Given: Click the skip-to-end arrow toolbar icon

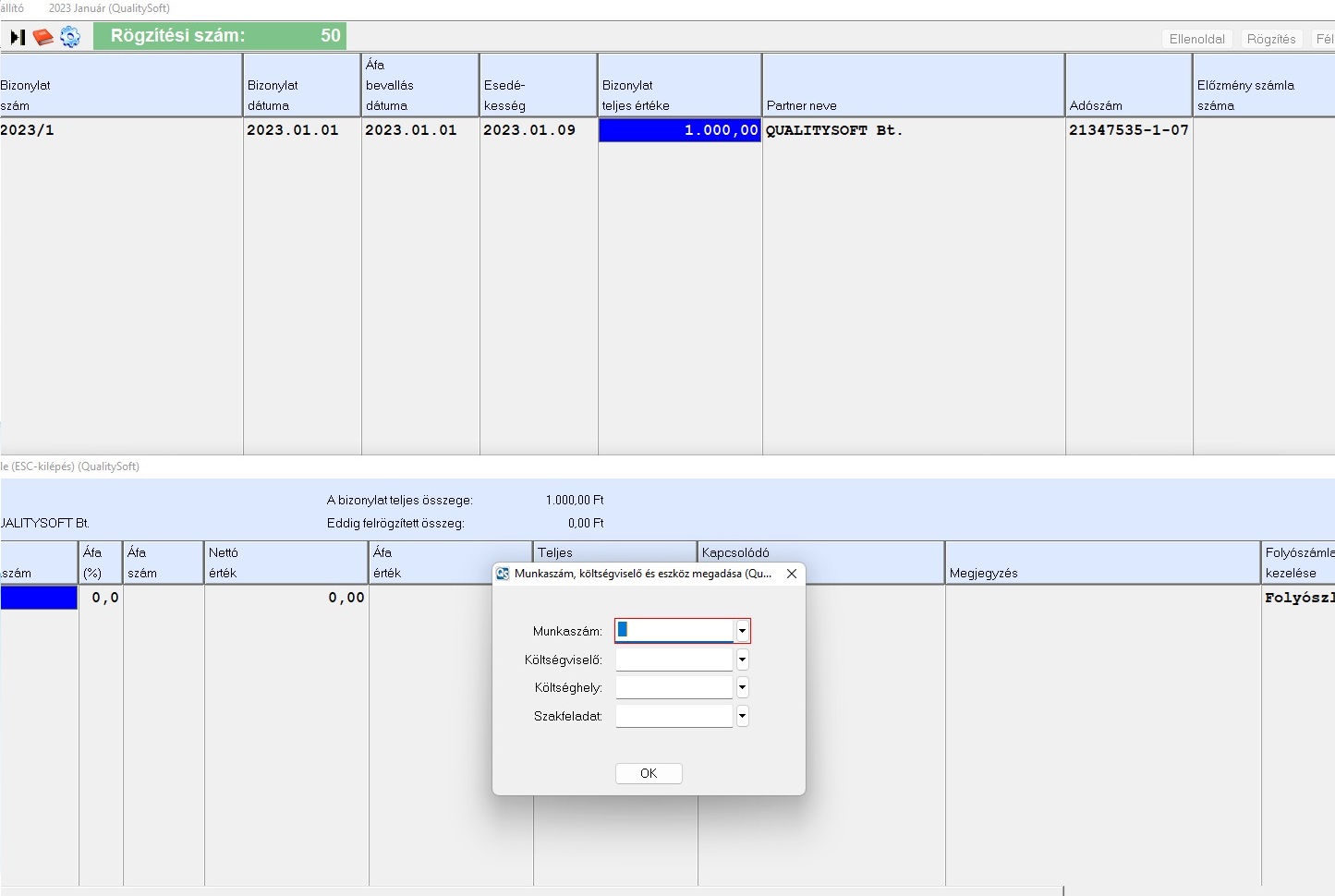Looking at the screenshot, I should click(18, 37).
